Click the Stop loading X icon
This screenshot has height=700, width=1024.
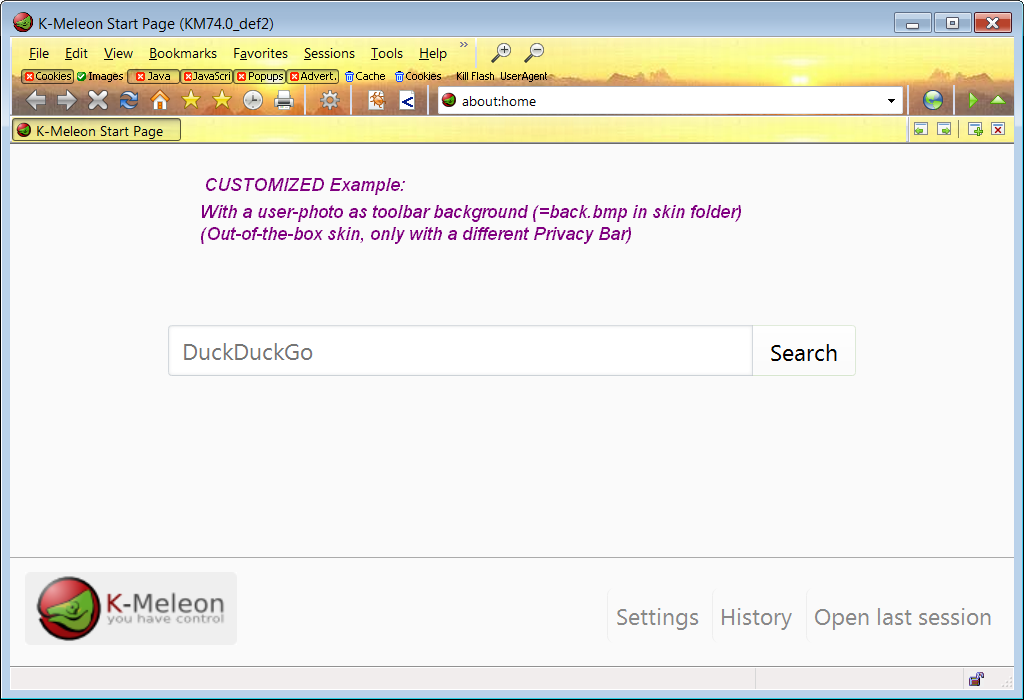click(x=97, y=100)
